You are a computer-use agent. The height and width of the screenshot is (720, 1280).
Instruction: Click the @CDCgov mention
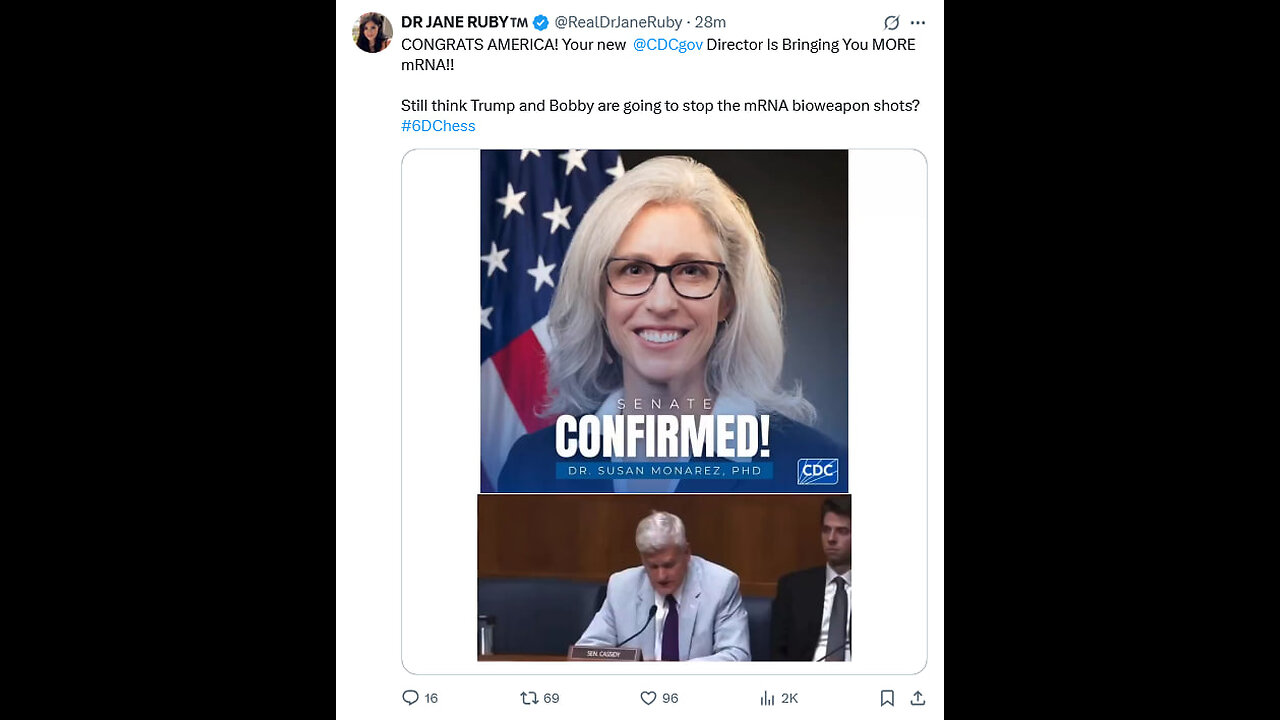(668, 44)
